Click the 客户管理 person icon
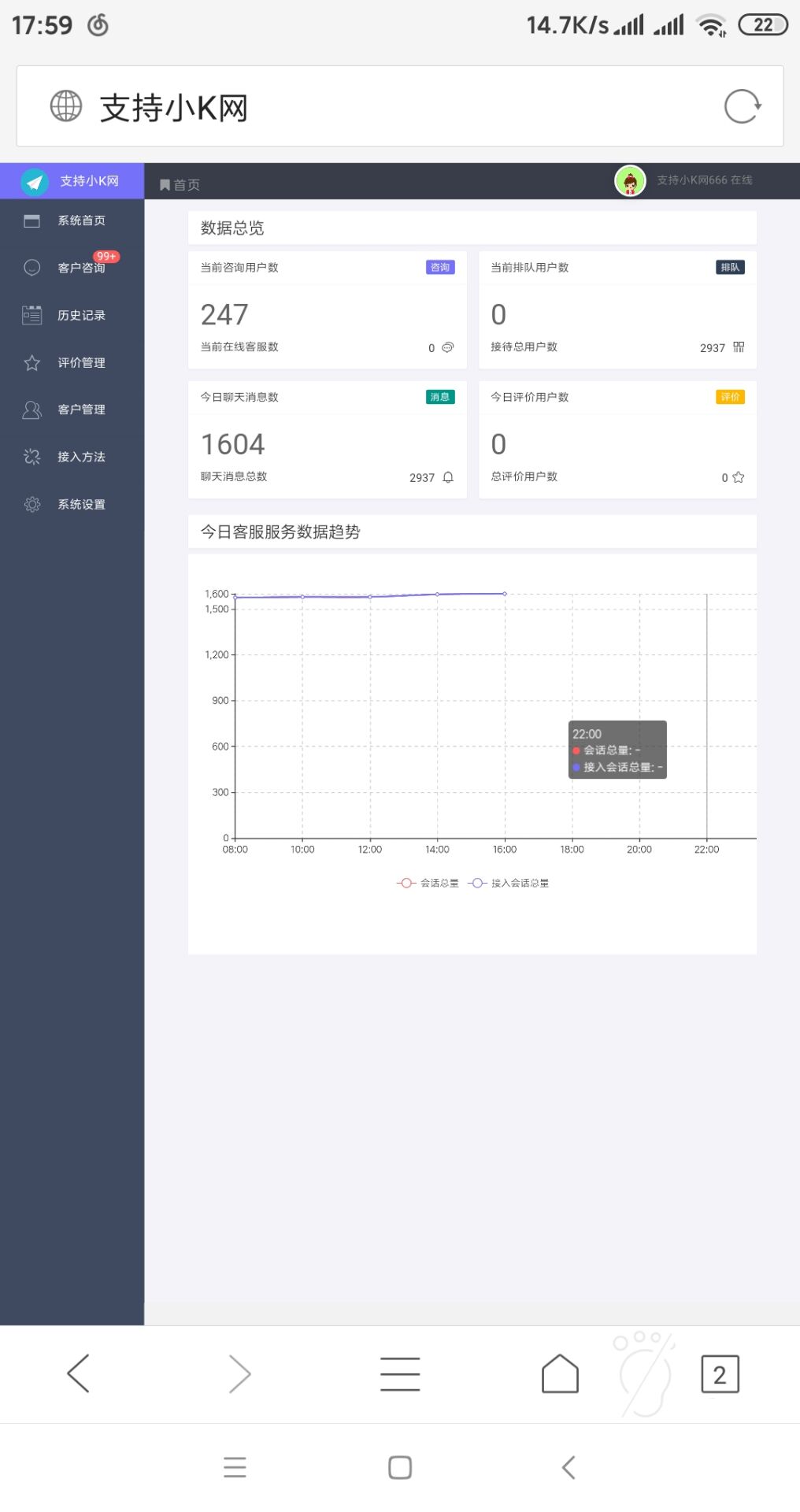The image size is (800, 1512). pos(31,409)
